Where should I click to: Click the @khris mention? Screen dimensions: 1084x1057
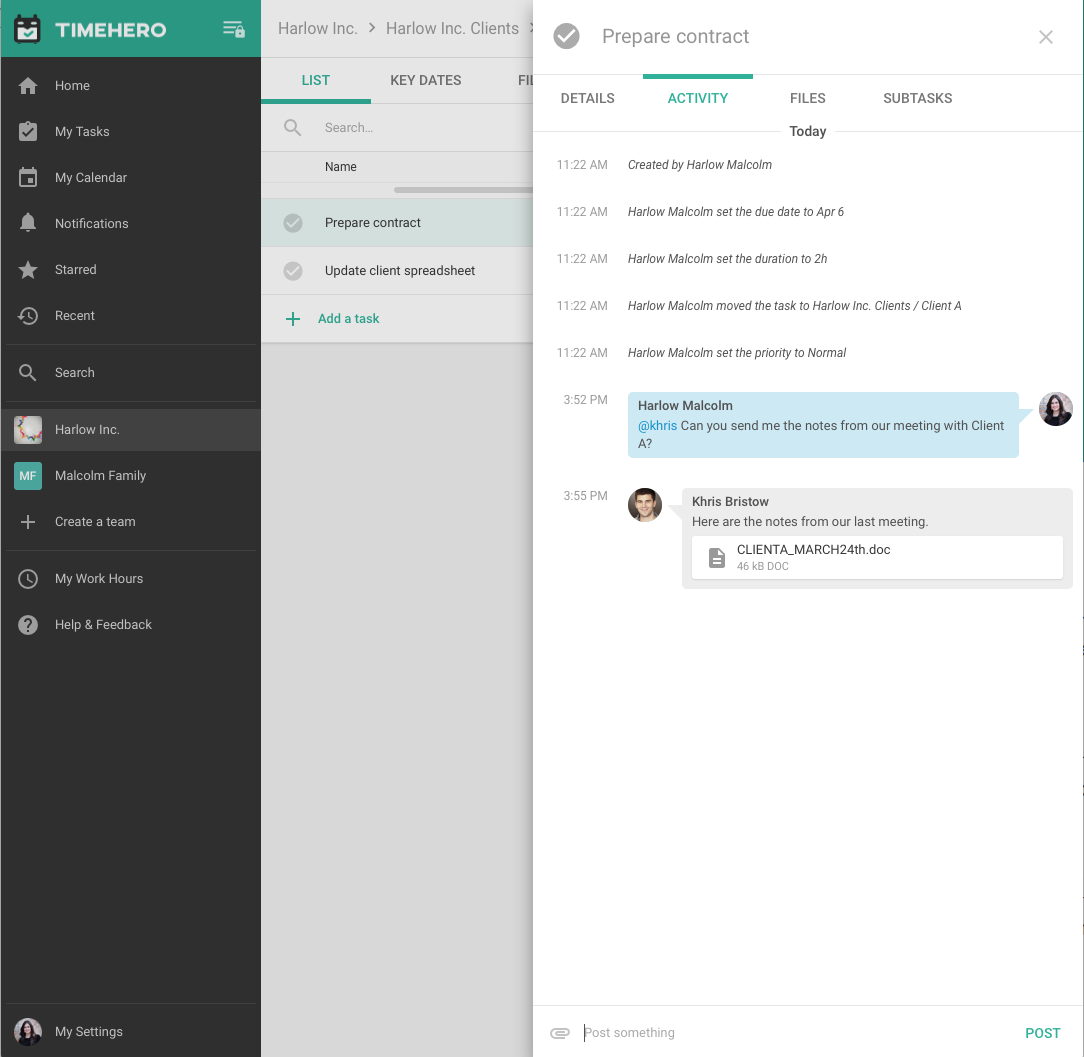coord(657,426)
